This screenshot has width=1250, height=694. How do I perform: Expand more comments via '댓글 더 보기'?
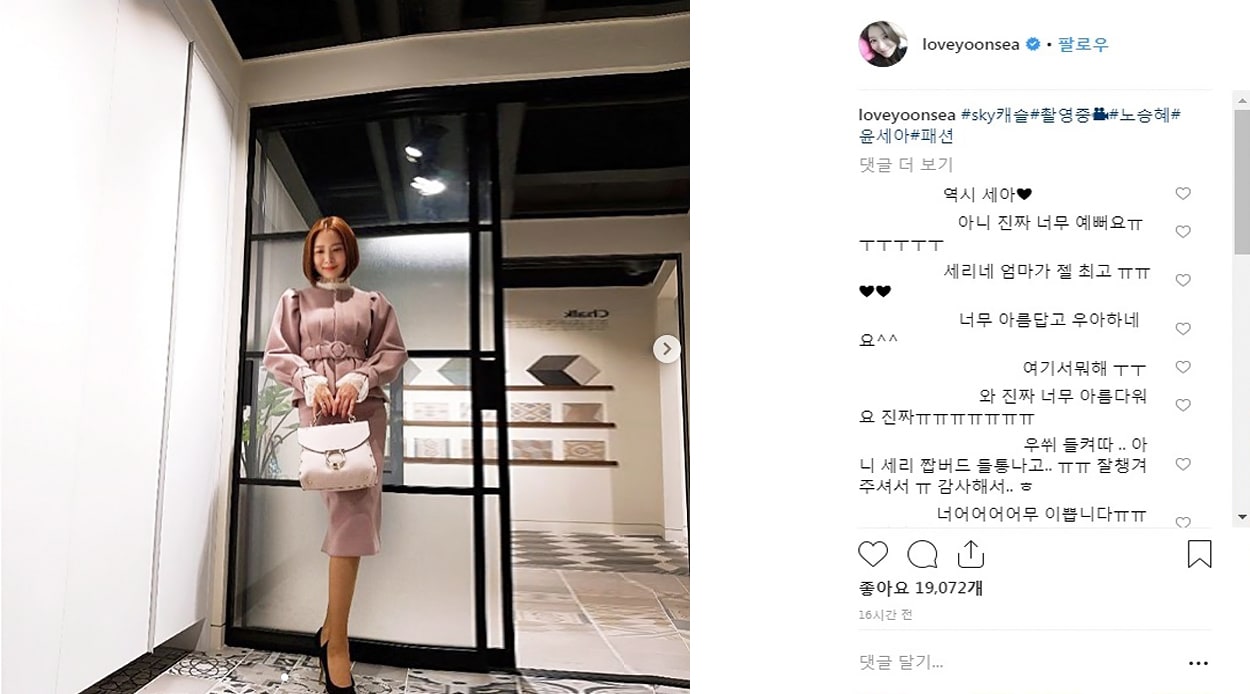906,165
